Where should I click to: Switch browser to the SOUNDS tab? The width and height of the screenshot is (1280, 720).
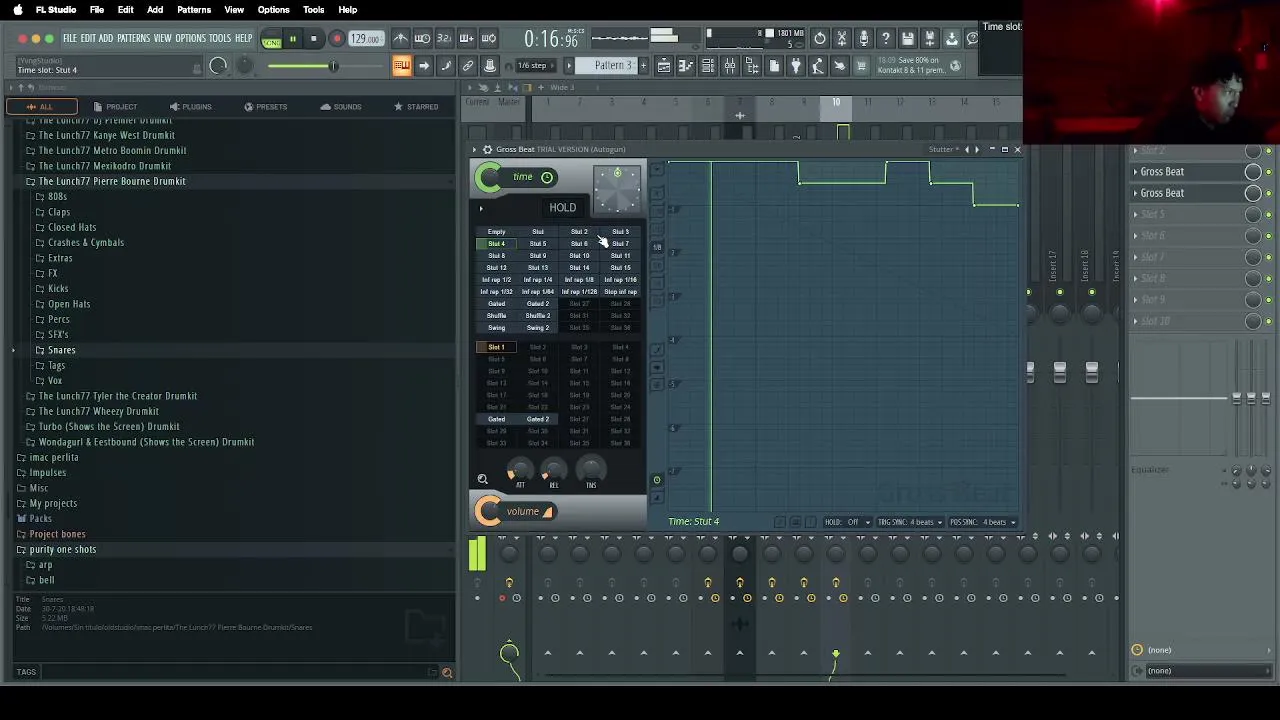tap(341, 107)
